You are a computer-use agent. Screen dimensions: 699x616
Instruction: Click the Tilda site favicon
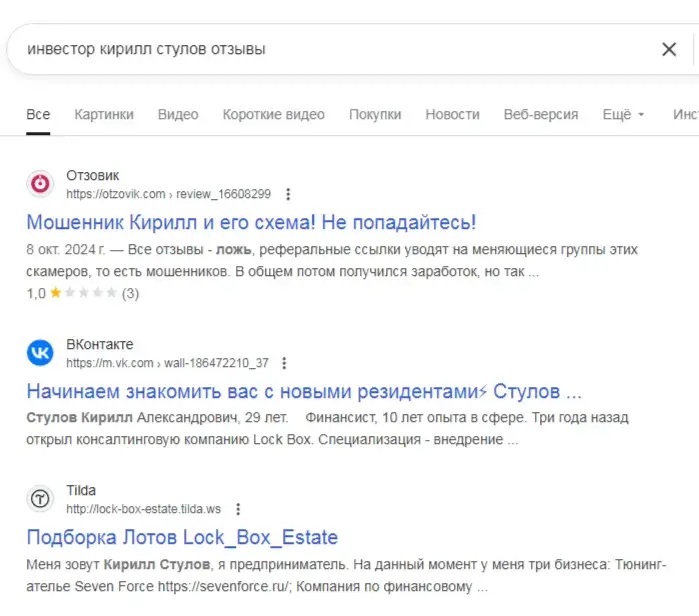40,498
